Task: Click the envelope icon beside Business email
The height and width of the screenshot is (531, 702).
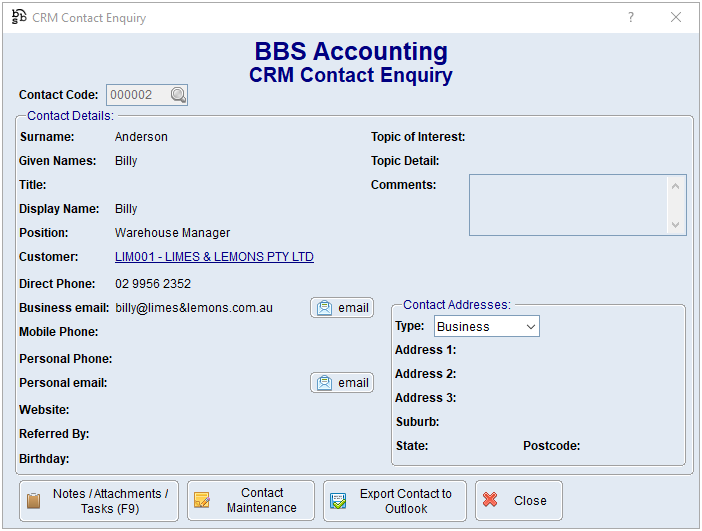Action: [x=325, y=308]
